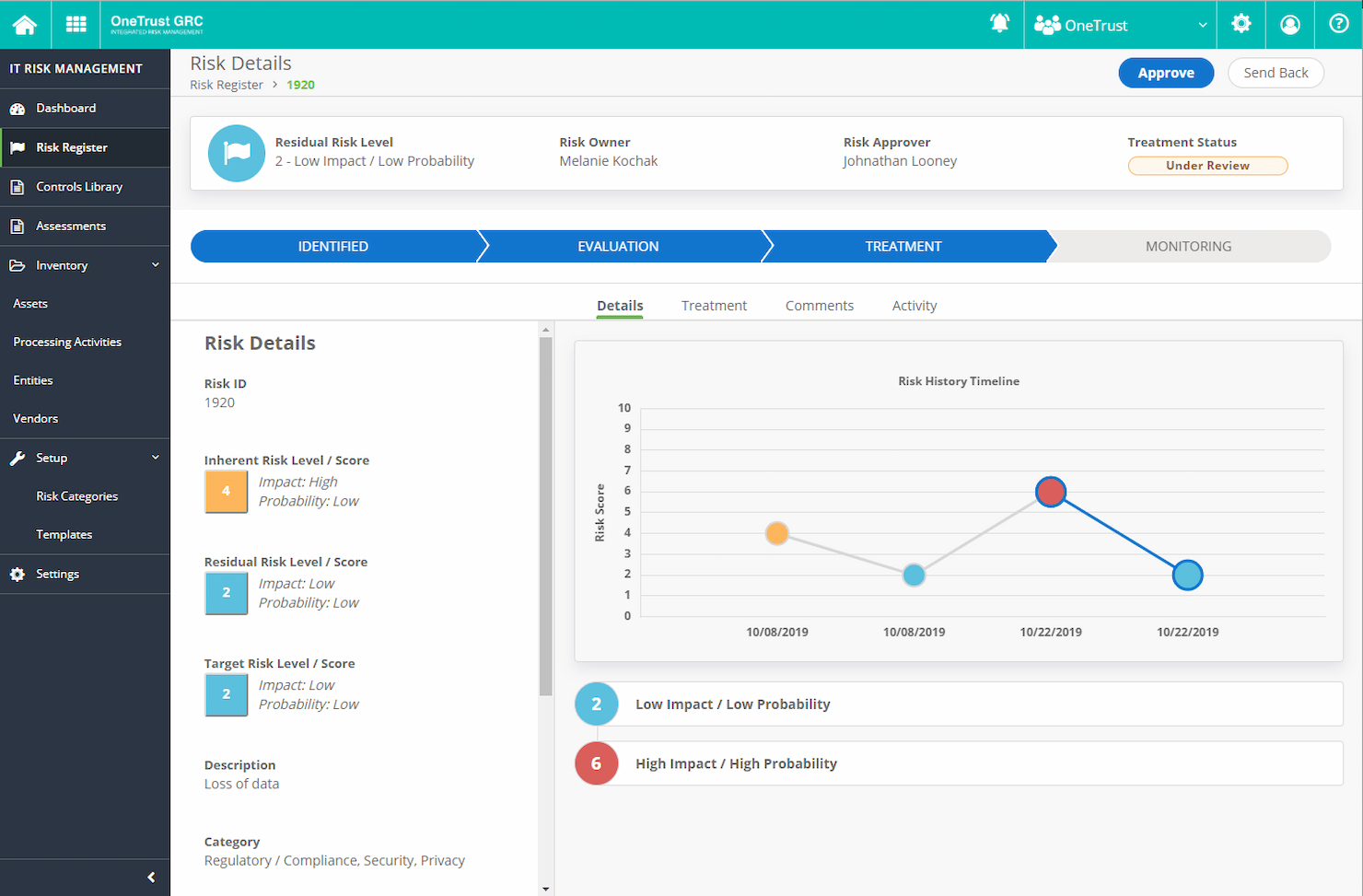Click the residual risk flag icon

click(x=237, y=153)
